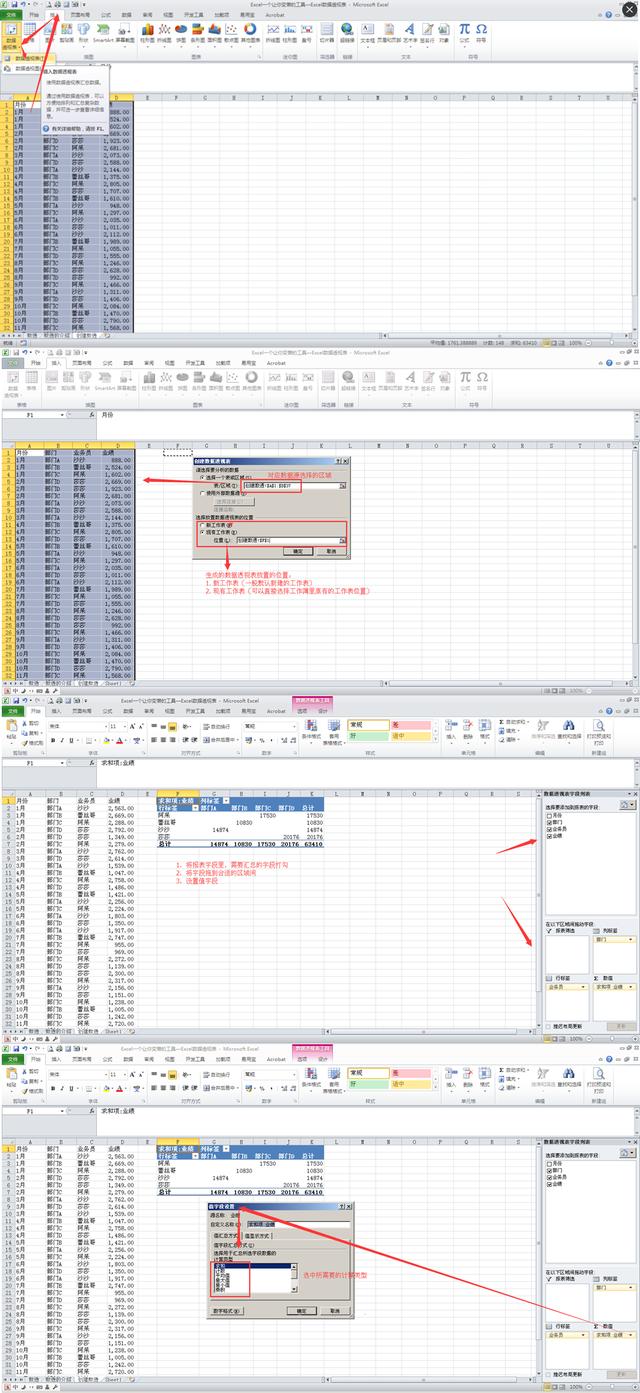Click SmartArt icon in top screenshot's Insert ribbon
The width and height of the screenshot is (640, 1393).
(102, 33)
